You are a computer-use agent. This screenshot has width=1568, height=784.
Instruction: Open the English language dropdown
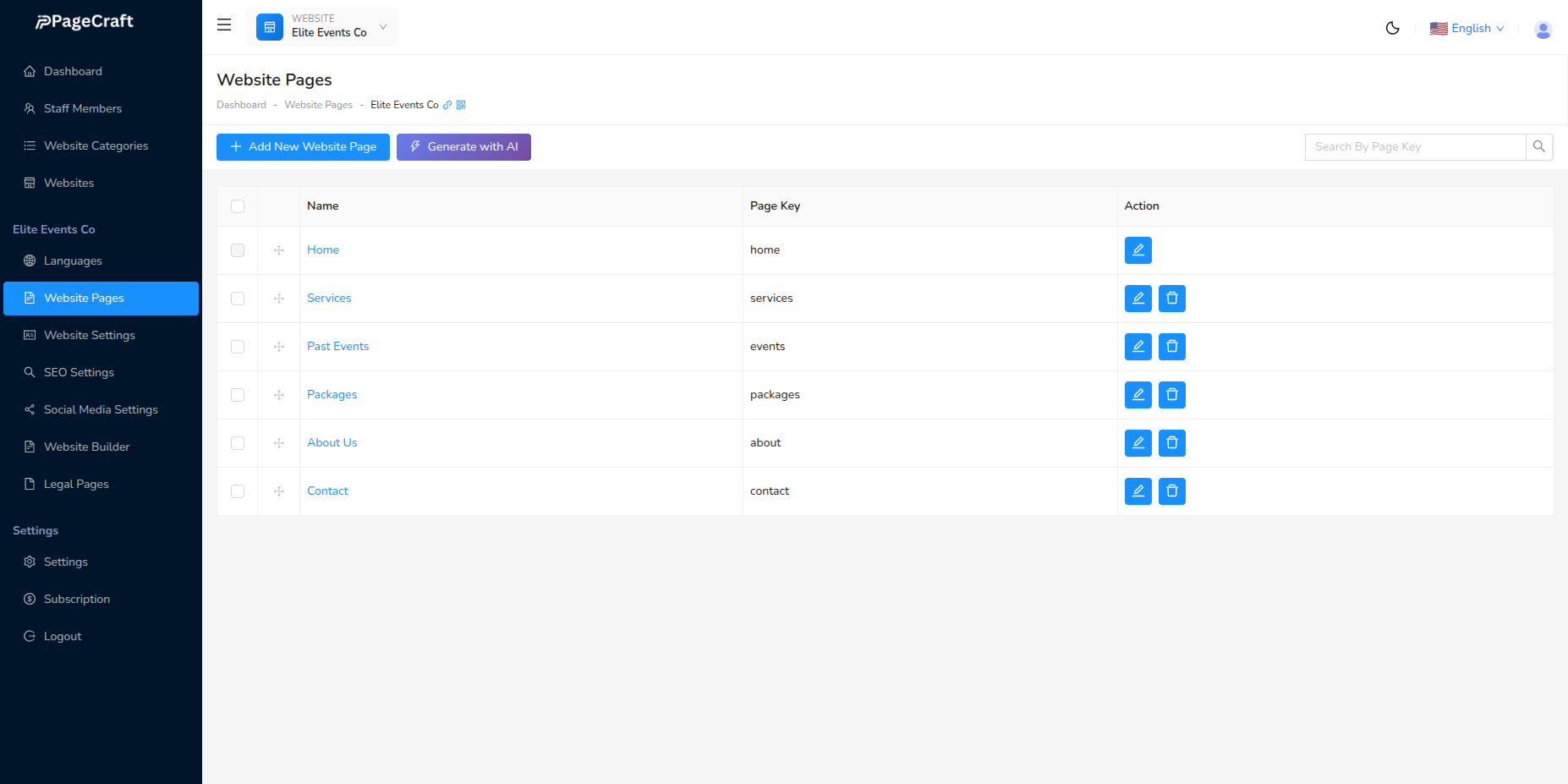click(1468, 28)
